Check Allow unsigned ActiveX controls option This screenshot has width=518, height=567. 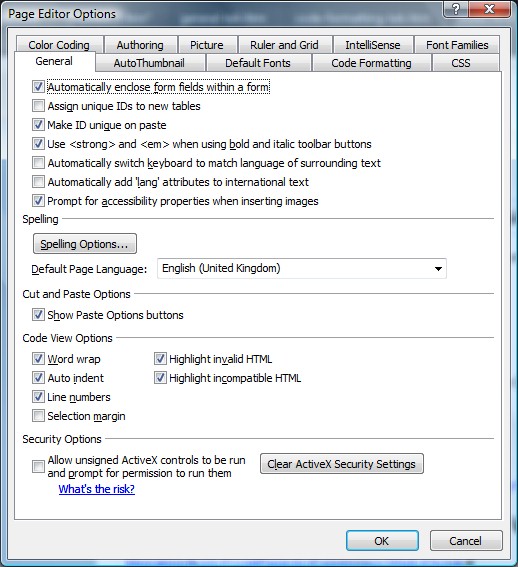pos(38,466)
